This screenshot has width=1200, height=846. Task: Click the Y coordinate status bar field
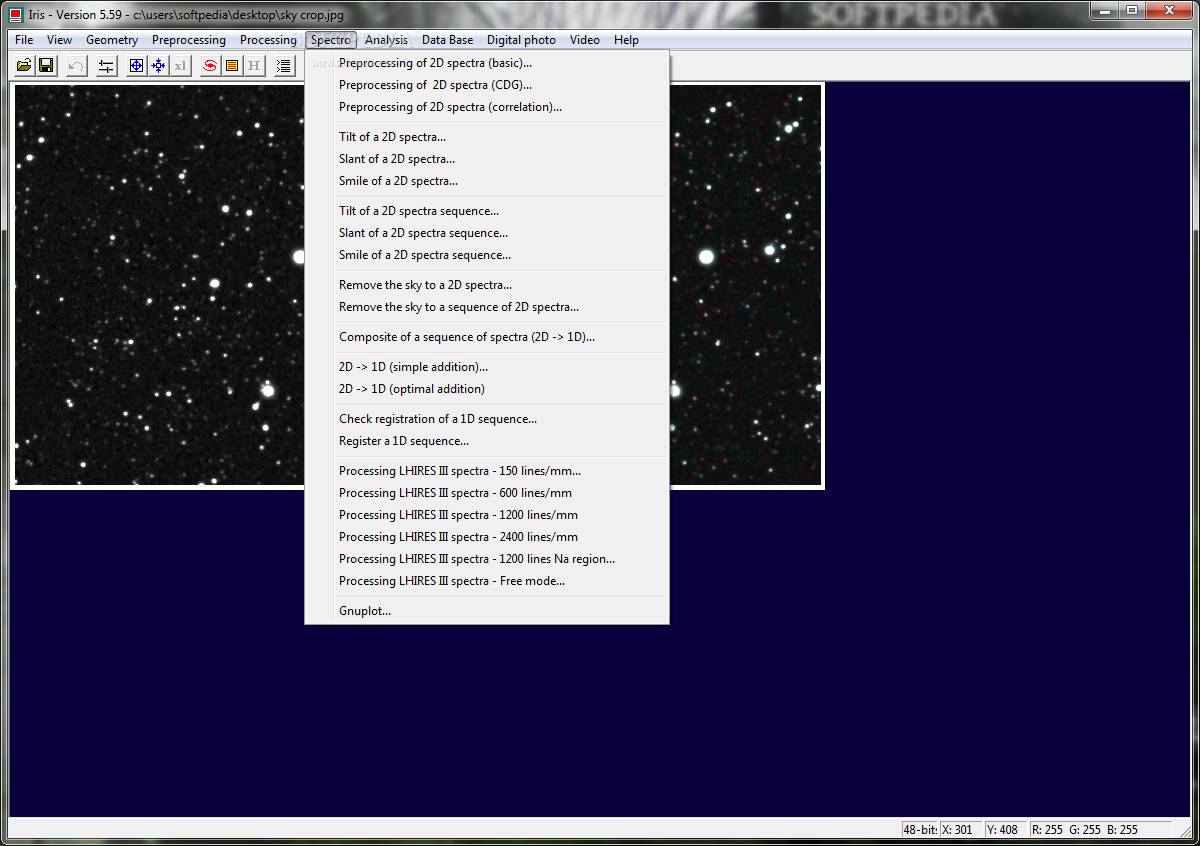tap(1006, 829)
